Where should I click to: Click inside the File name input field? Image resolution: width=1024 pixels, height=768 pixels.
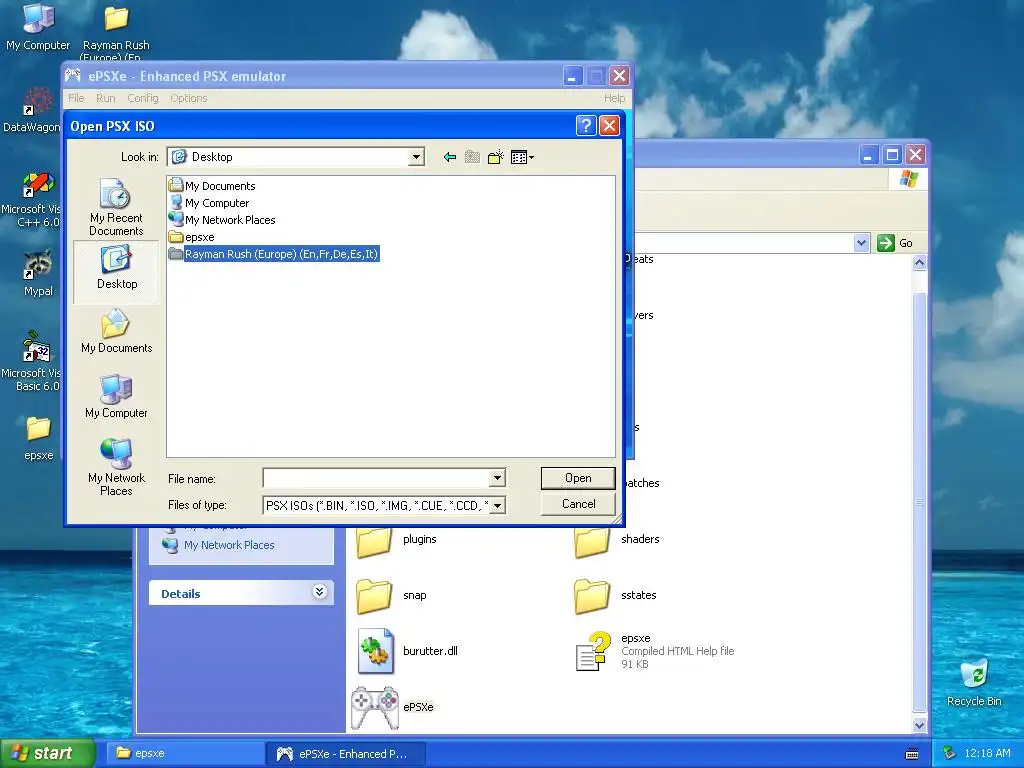(x=376, y=478)
